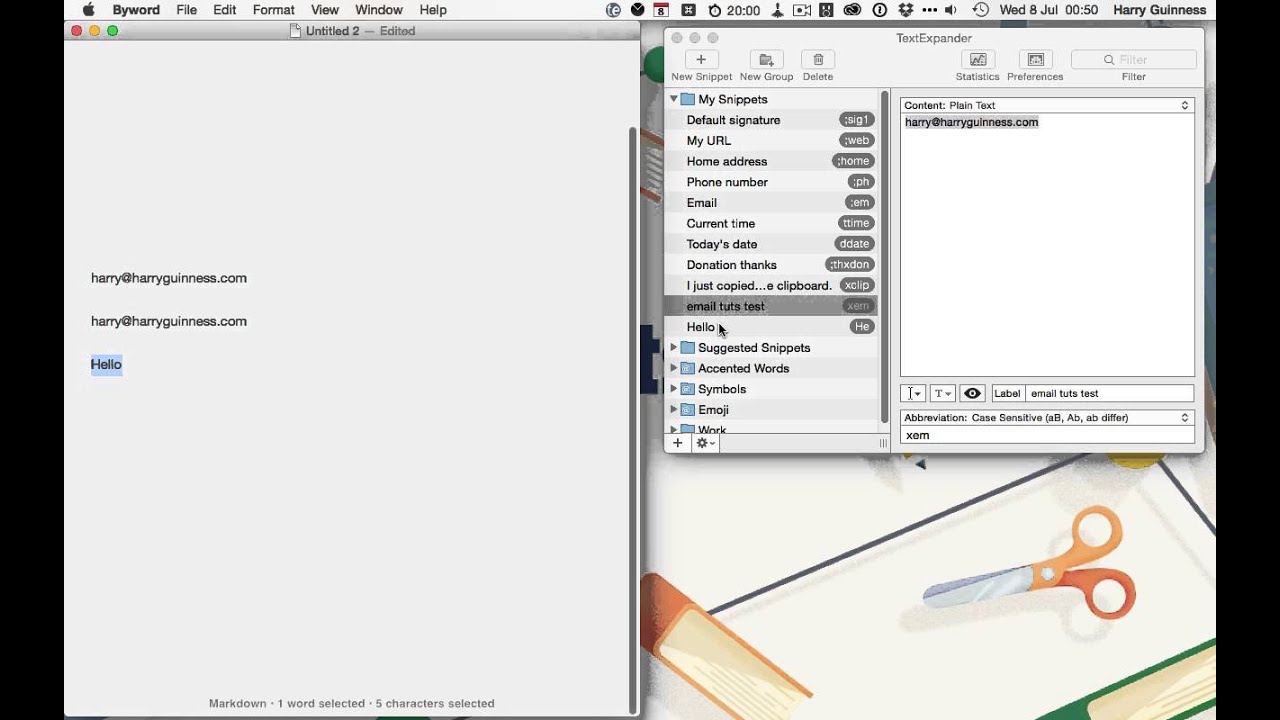Viewport: 1280px width, 720px height.
Task: Open TextExpander Preferences icon
Action: 1035,60
